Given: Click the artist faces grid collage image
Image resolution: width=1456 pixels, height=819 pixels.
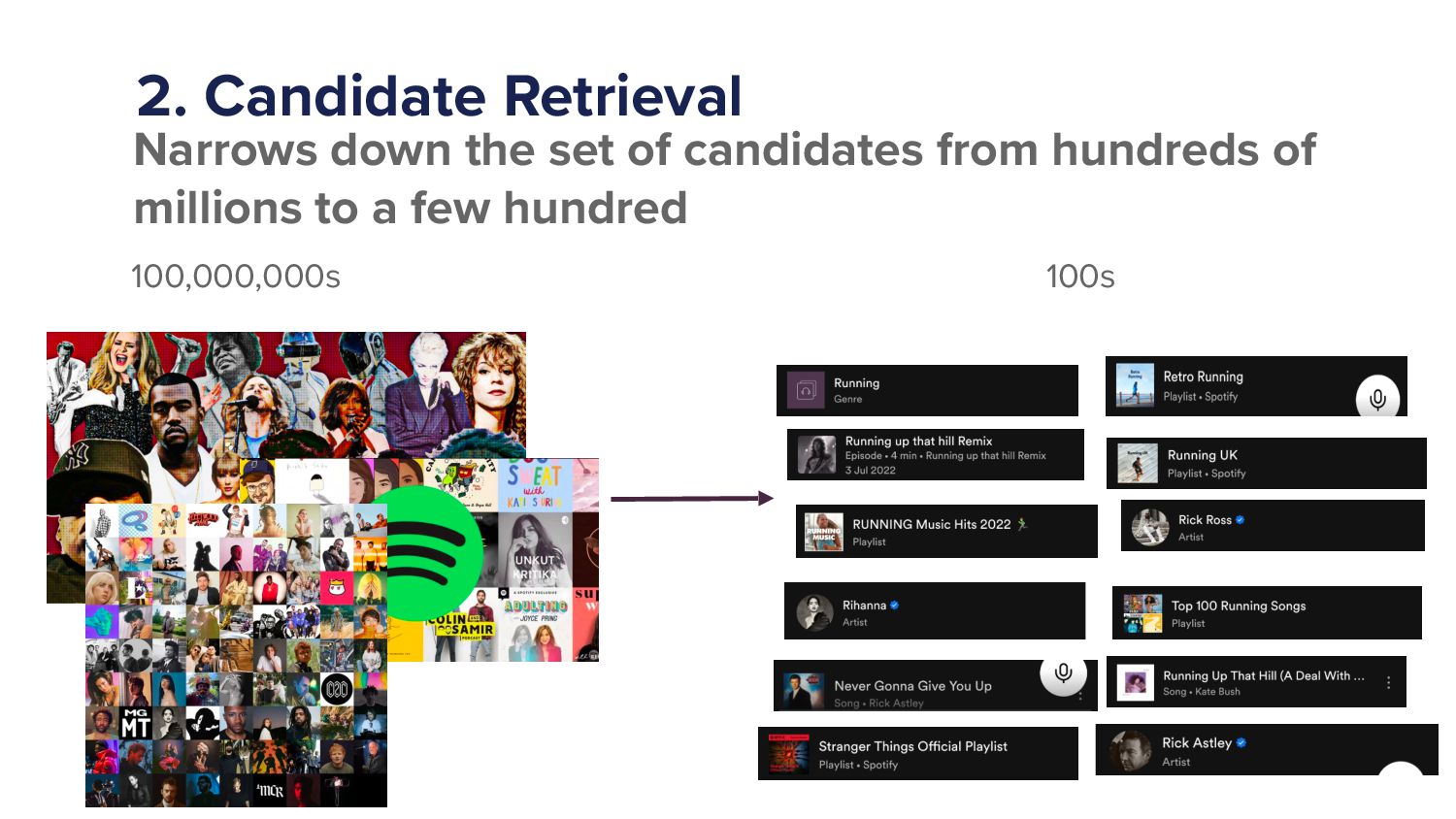Looking at the screenshot, I should point(236,655).
